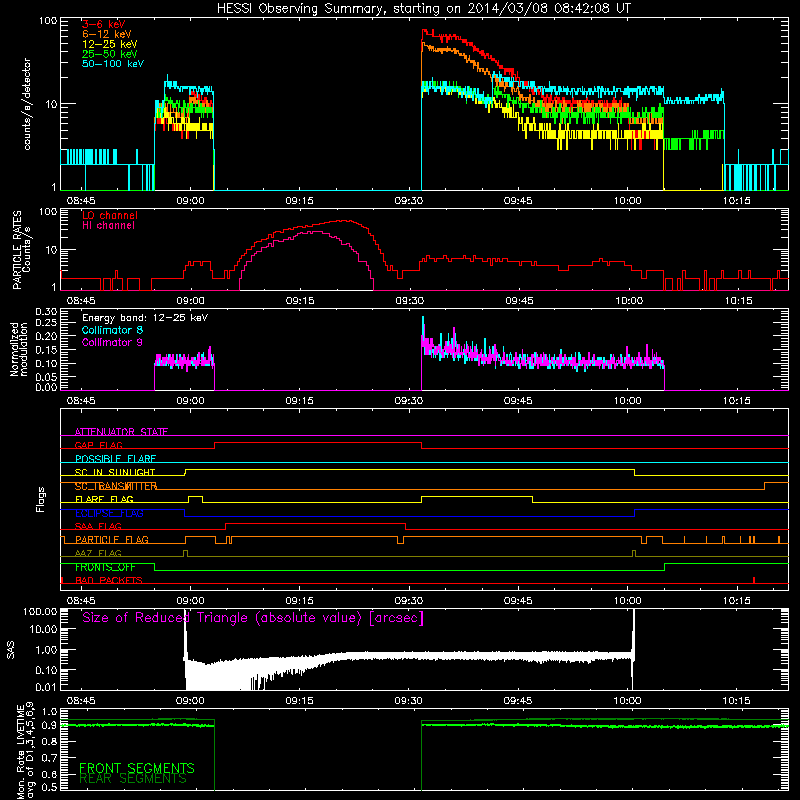This screenshot has height=800, width=800.
Task: Click the SAS axis label
Action: (11, 650)
